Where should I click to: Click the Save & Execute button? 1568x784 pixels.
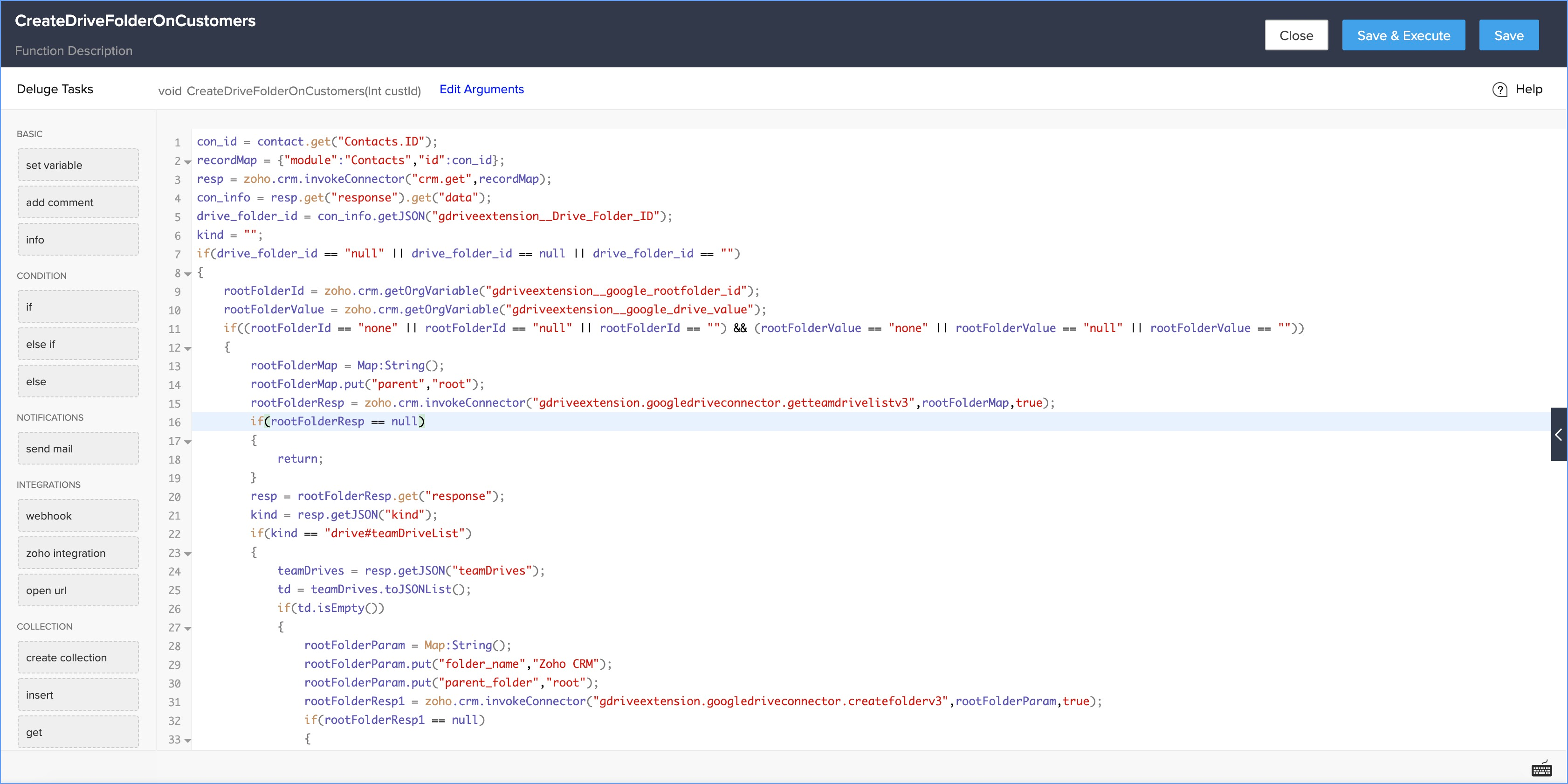[1403, 35]
